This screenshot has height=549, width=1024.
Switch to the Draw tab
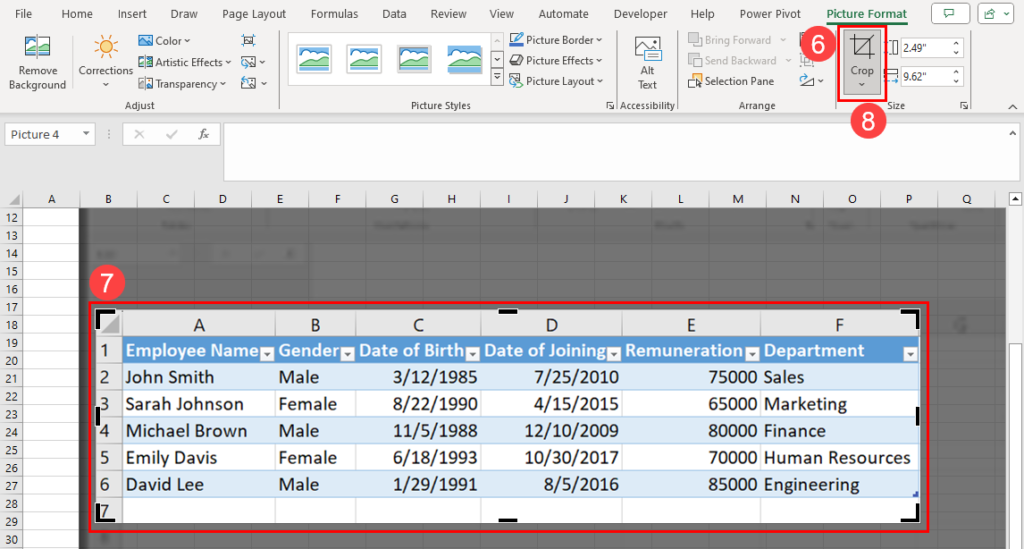click(184, 14)
